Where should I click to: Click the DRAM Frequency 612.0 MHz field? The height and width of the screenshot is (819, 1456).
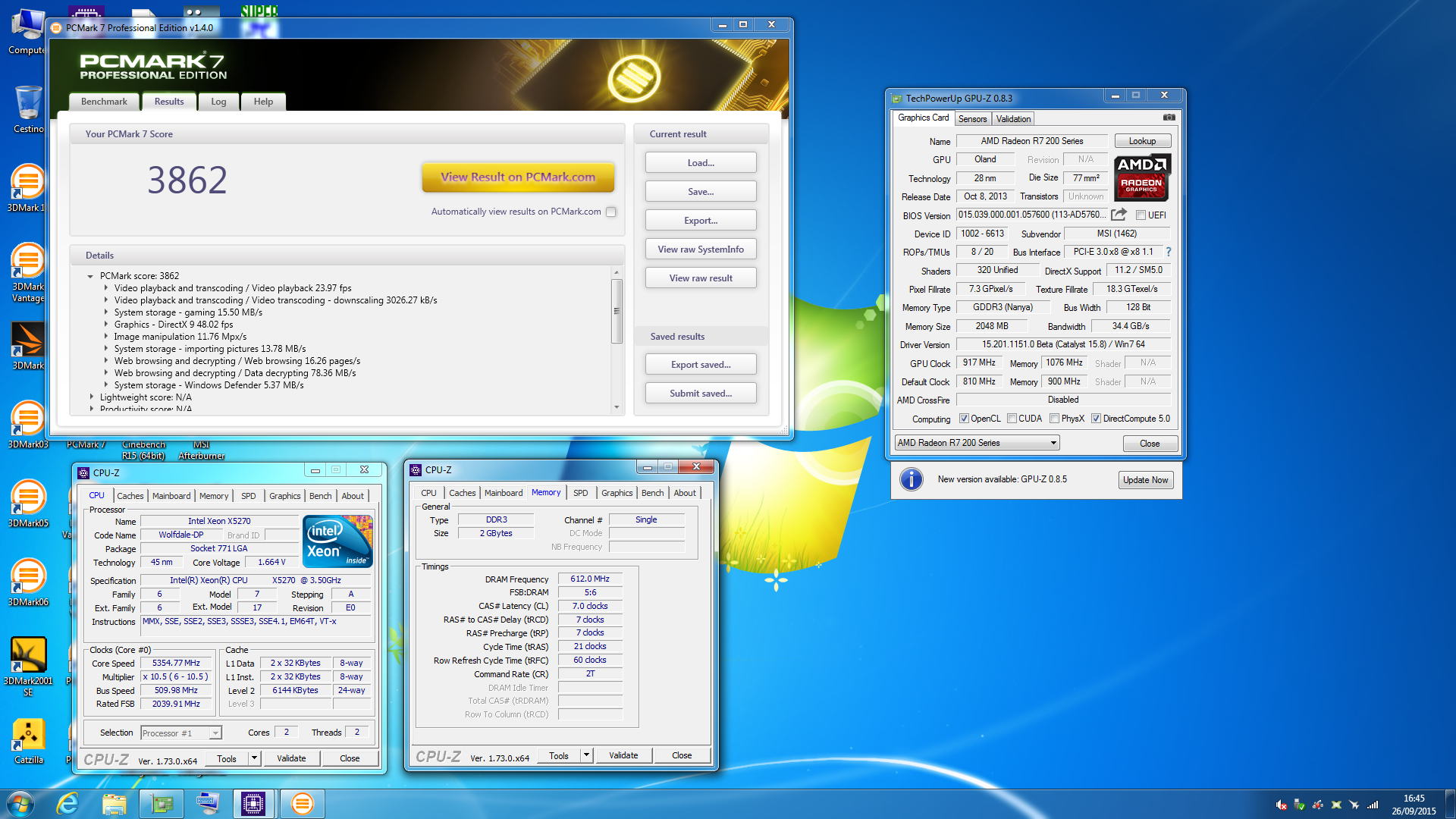(x=590, y=579)
